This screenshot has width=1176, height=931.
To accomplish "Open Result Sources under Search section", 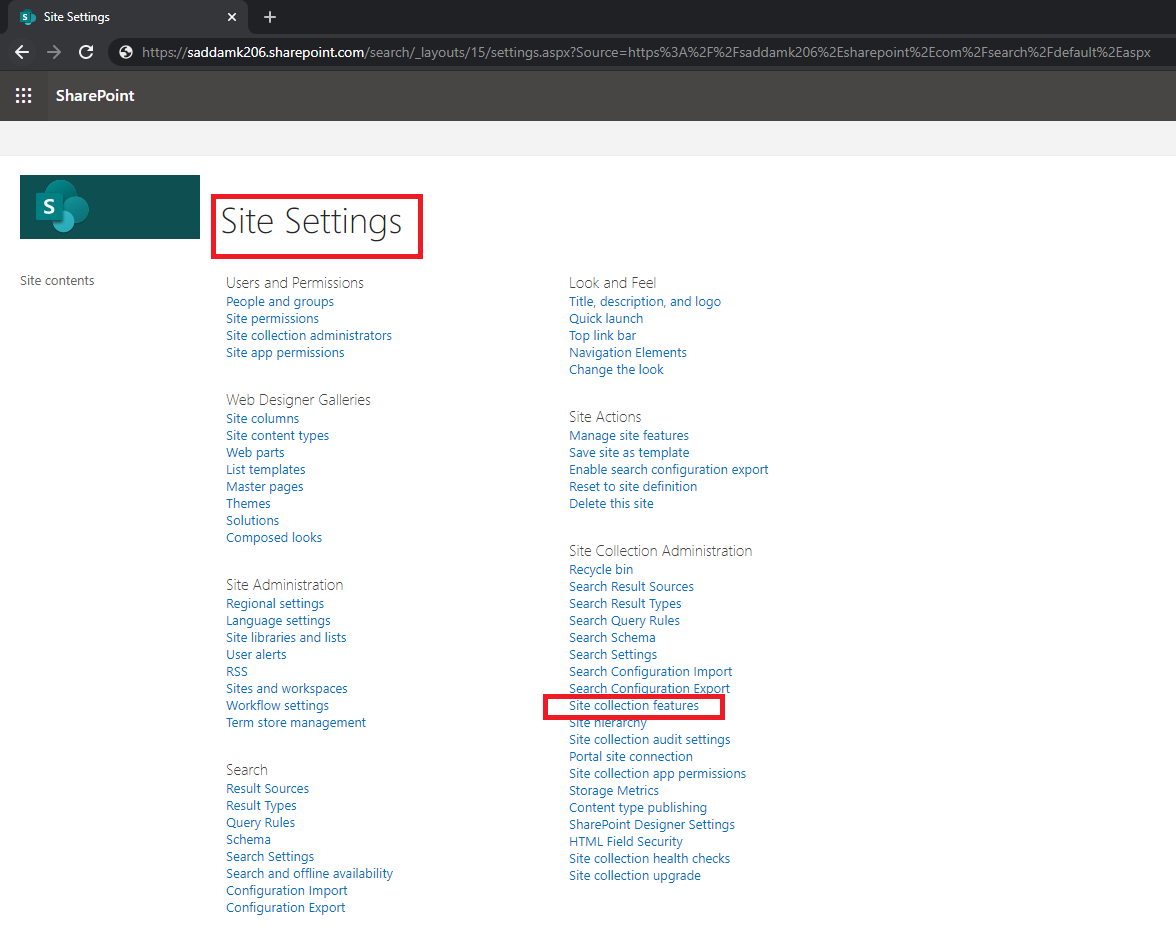I will (268, 788).
